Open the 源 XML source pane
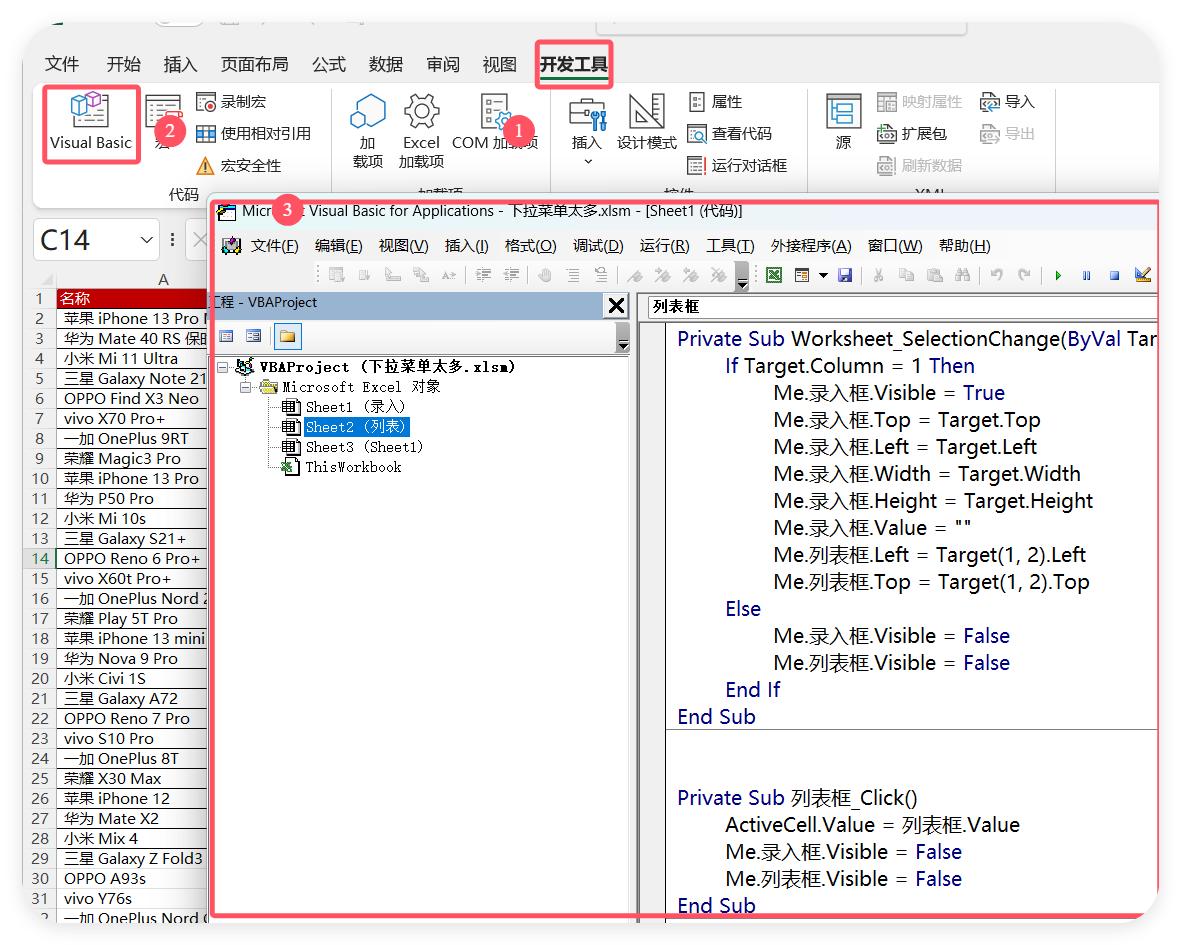This screenshot has height=945, width=1181. point(843,122)
